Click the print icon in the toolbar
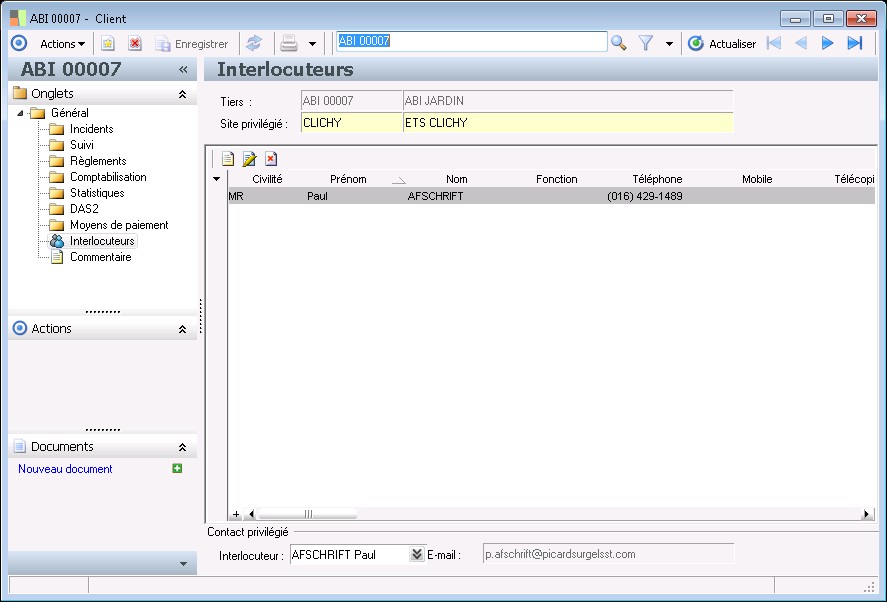This screenshot has width=887, height=602. 289,43
